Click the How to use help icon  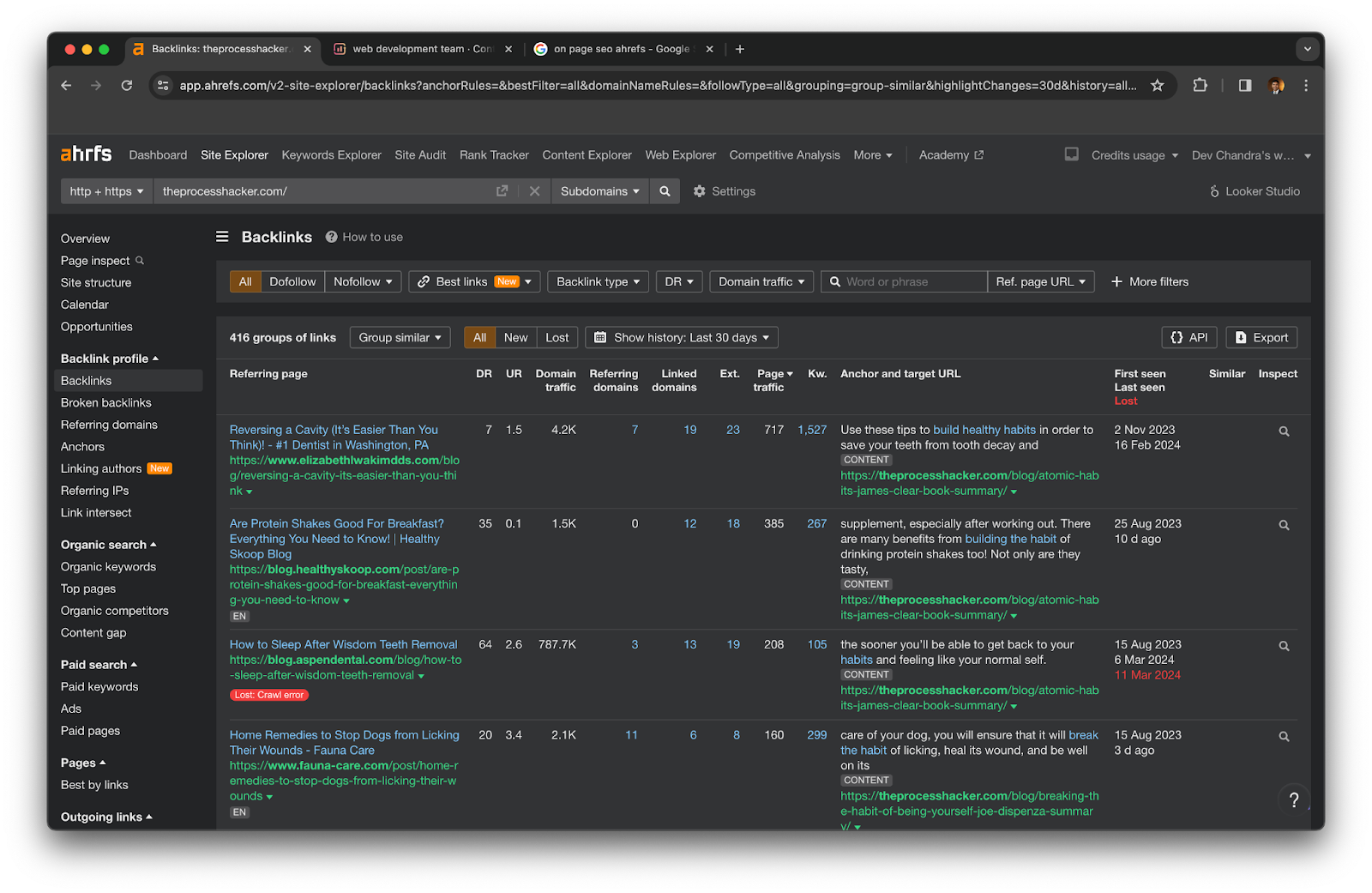pos(331,237)
